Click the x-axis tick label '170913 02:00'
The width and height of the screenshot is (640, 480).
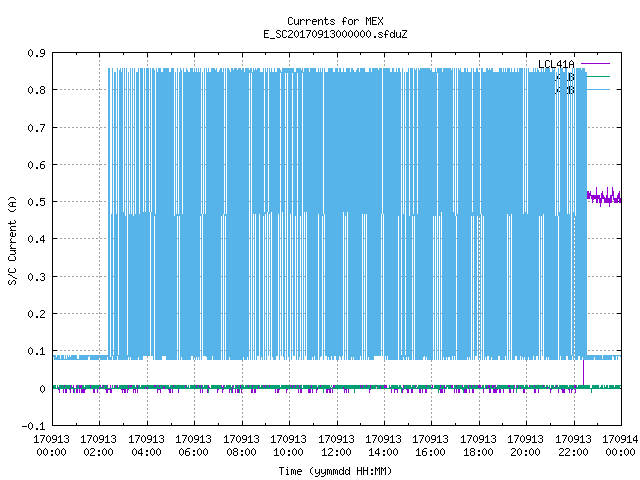(x=98, y=446)
